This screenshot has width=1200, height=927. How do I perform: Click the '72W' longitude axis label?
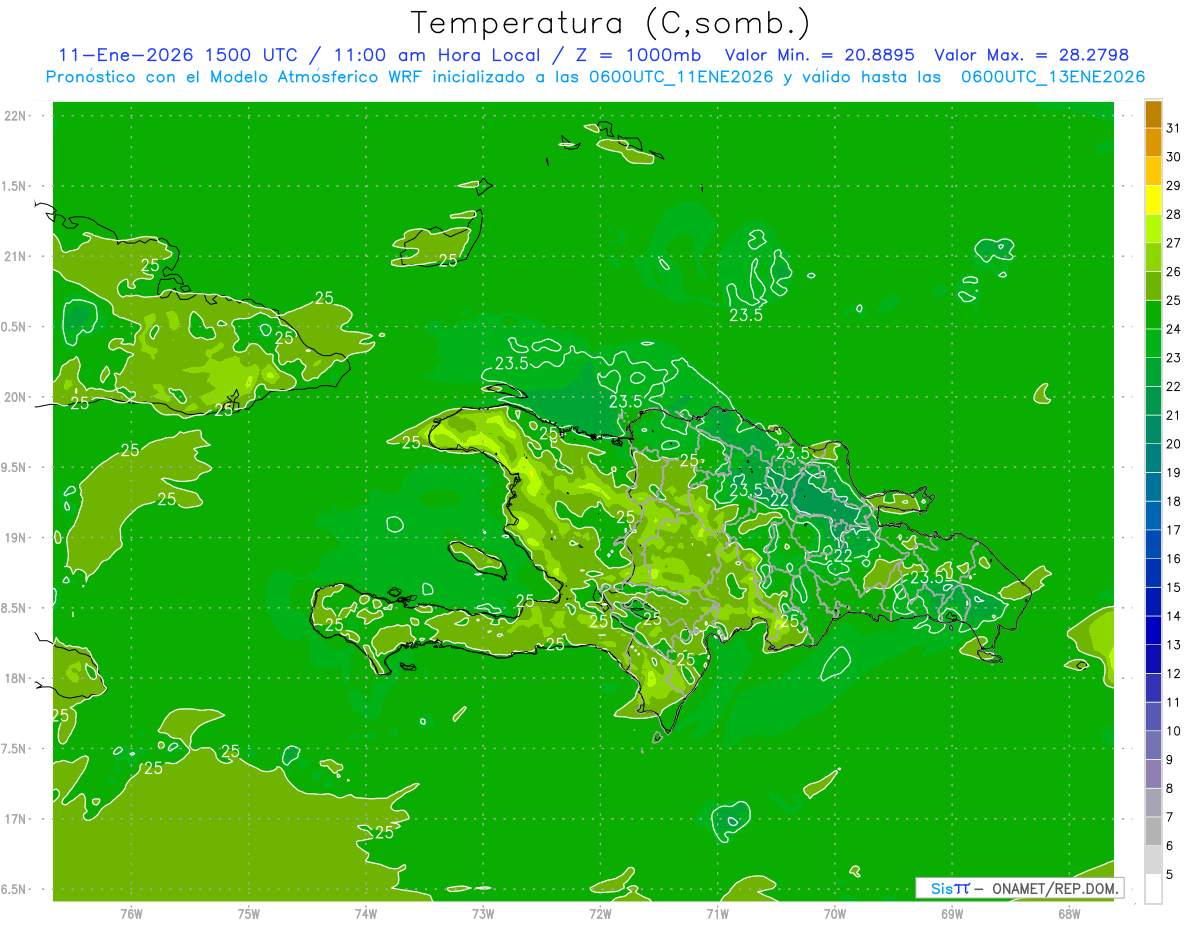pos(600,914)
